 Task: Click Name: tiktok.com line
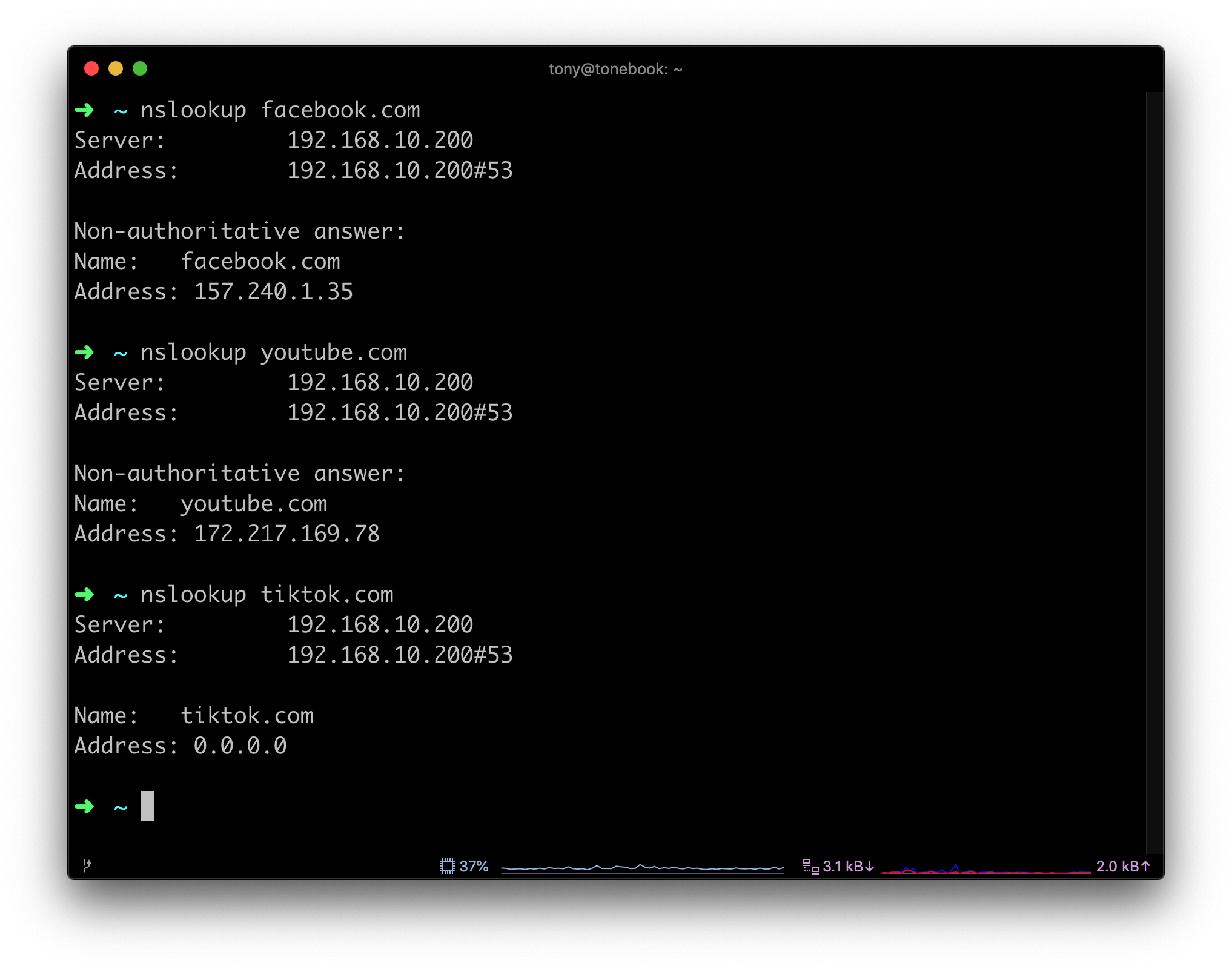point(194,716)
